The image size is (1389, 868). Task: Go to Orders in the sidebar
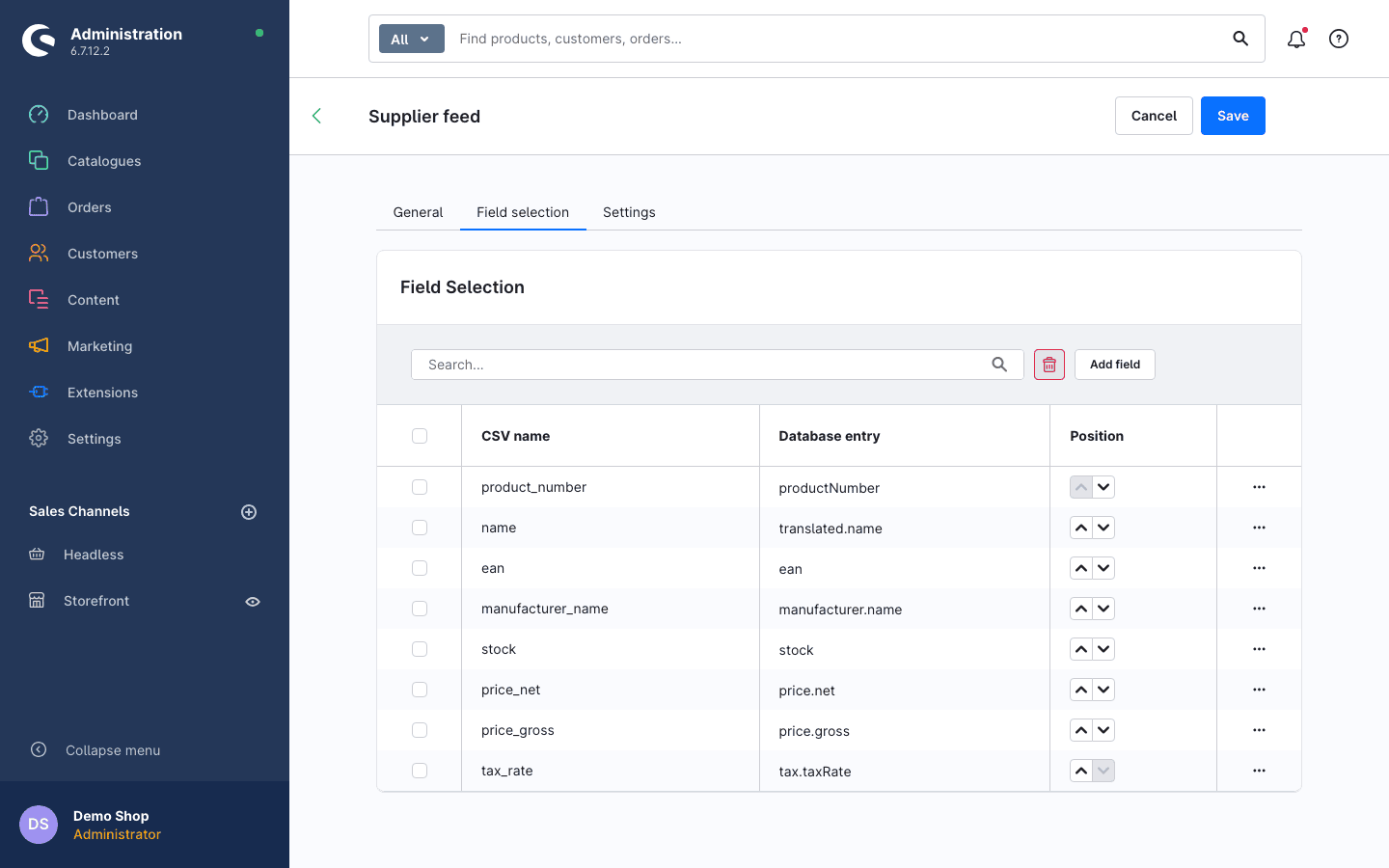(x=89, y=207)
